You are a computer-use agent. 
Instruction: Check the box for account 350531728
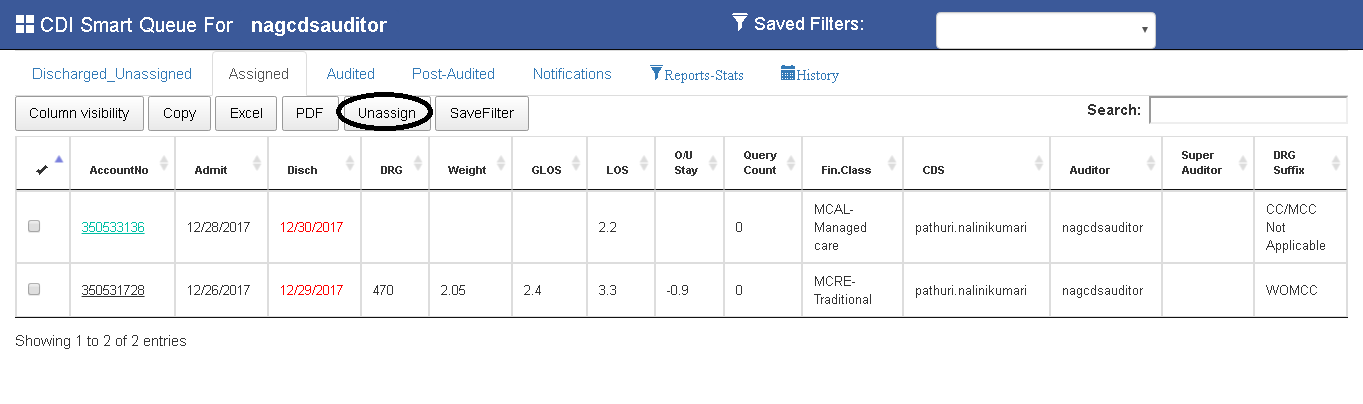pos(34,290)
